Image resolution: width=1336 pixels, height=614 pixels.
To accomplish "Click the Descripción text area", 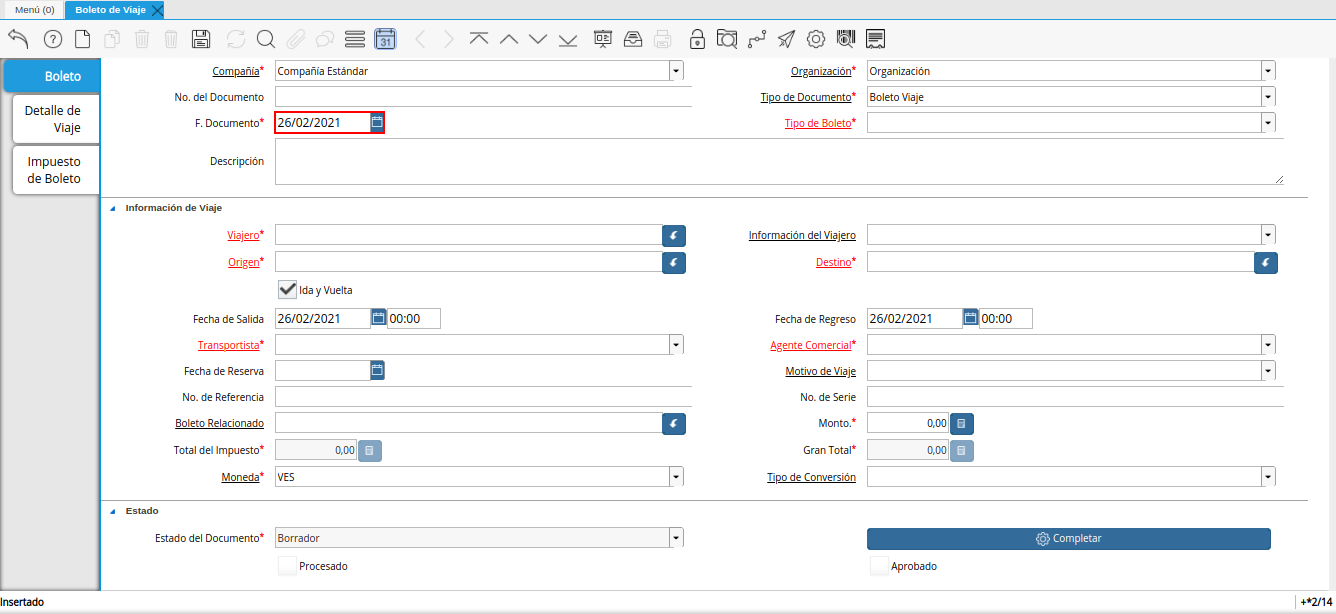I will (x=778, y=161).
